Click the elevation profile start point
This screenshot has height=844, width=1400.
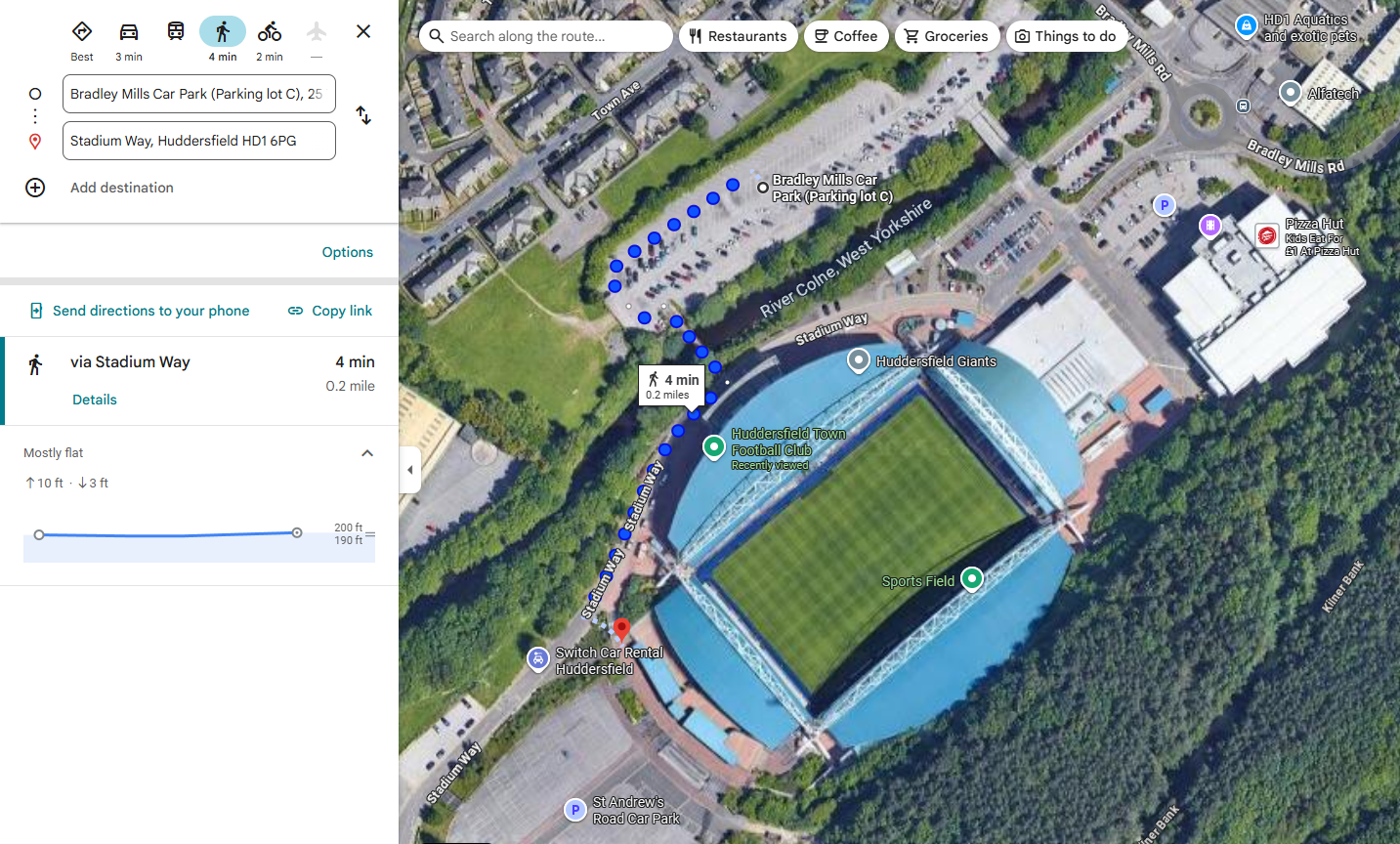(x=39, y=534)
